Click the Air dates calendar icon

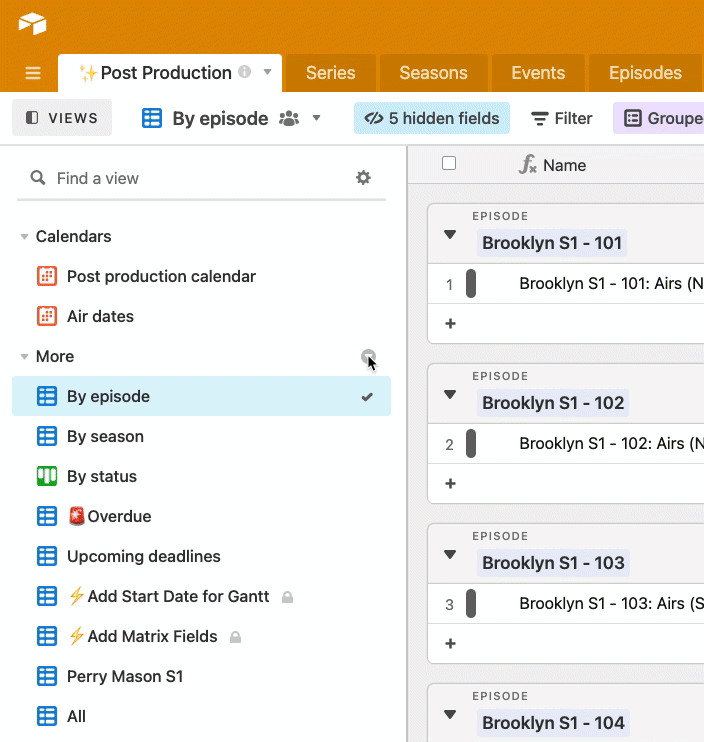click(47, 316)
